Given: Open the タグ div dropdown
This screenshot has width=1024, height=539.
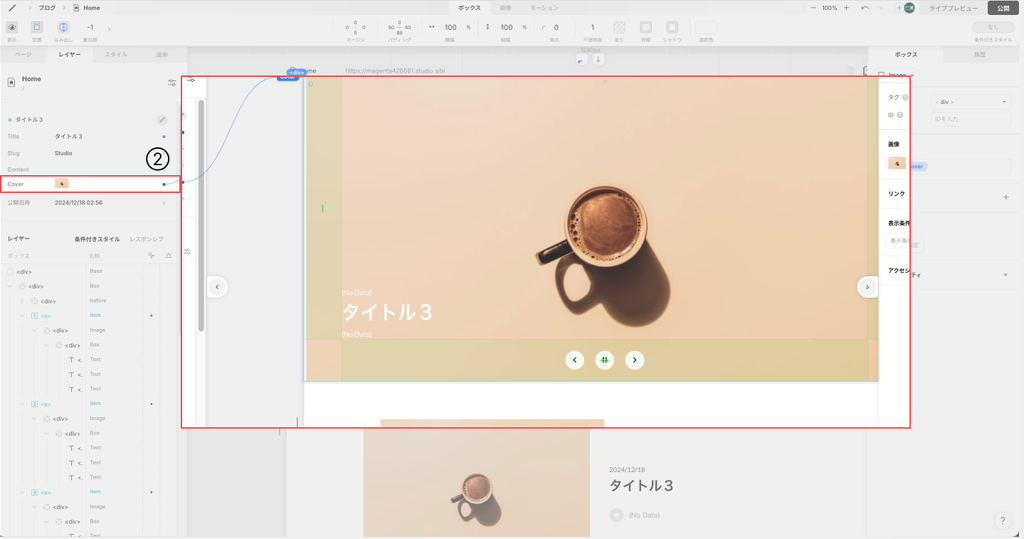Looking at the screenshot, I should click(x=970, y=101).
